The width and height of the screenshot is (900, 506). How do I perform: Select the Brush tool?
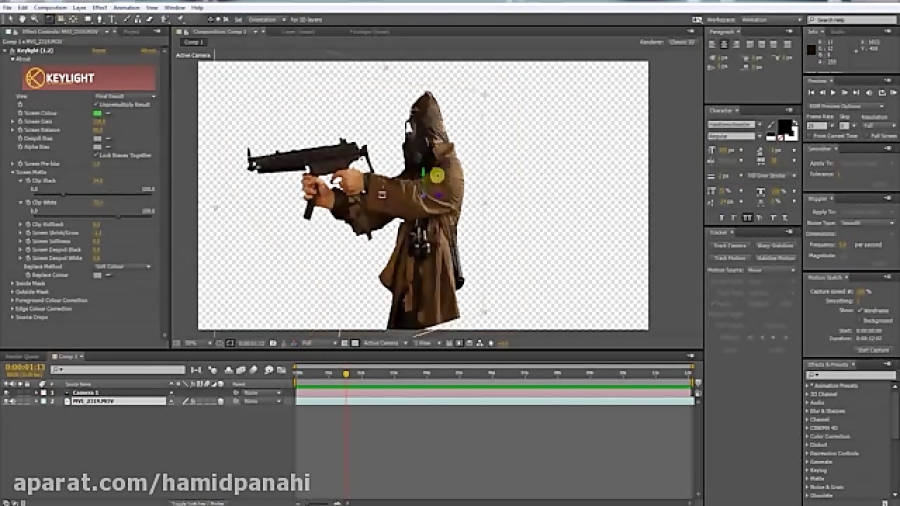(127, 20)
